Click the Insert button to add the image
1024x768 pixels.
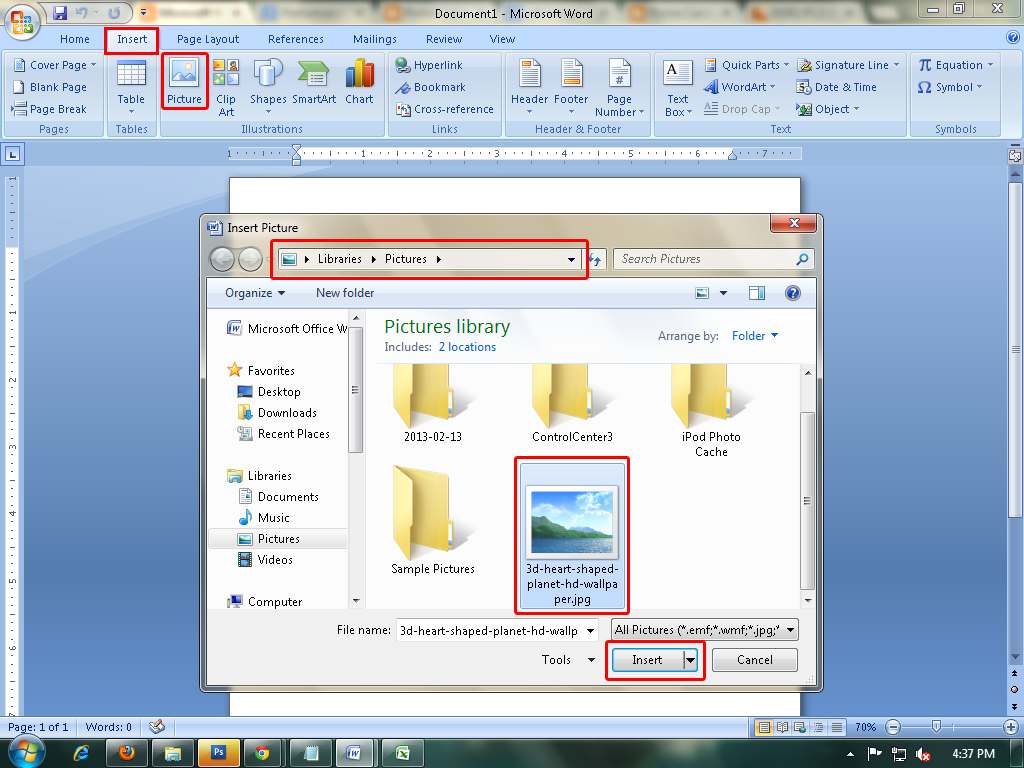coord(647,660)
